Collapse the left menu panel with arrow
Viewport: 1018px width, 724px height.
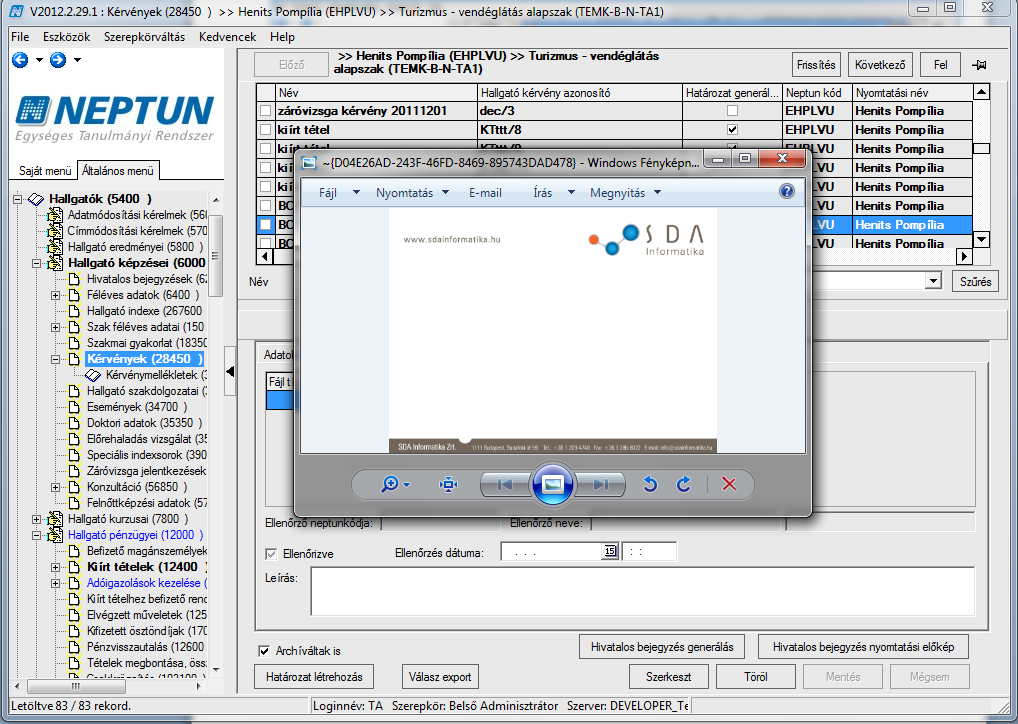click(x=230, y=371)
